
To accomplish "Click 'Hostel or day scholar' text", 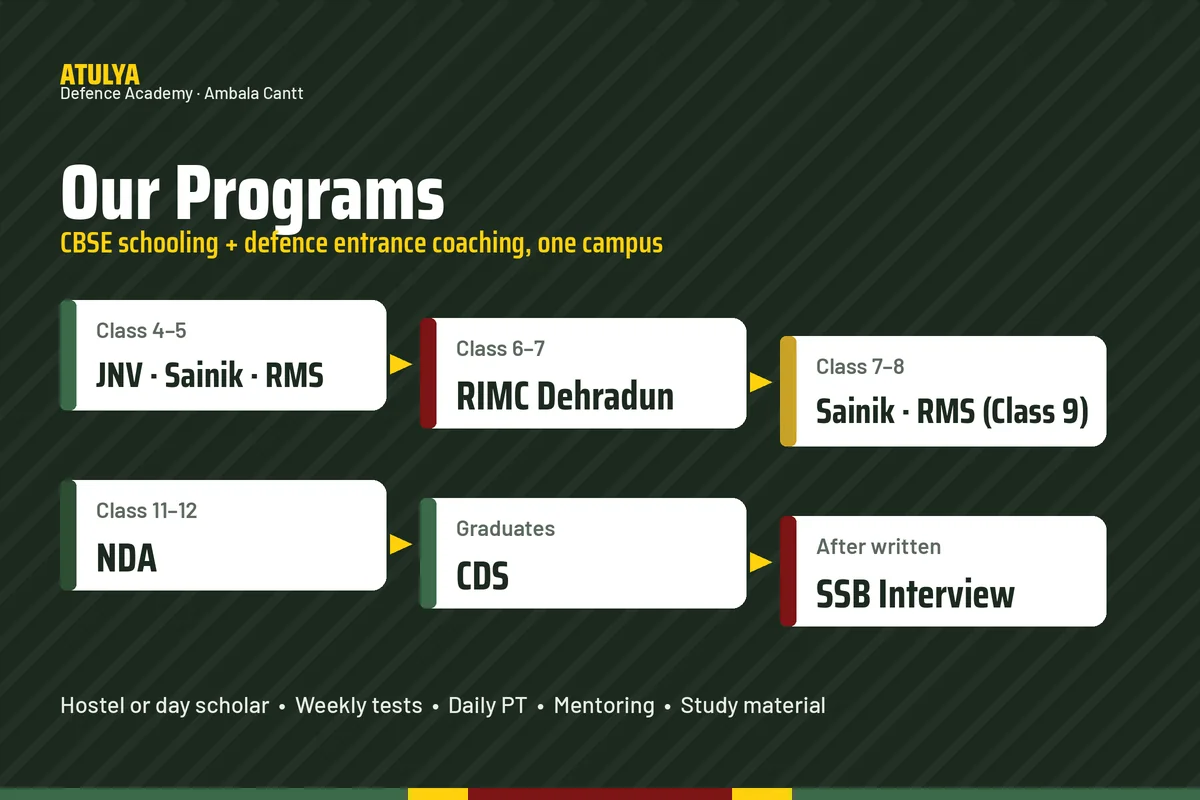I will tap(165, 706).
